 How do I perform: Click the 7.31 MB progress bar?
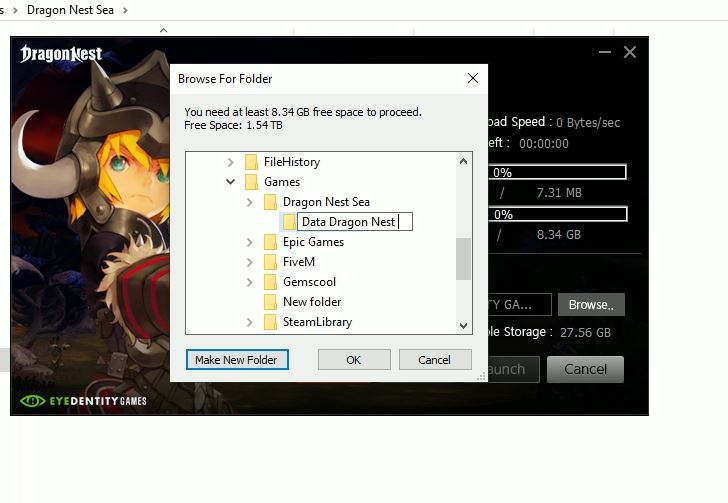click(557, 172)
